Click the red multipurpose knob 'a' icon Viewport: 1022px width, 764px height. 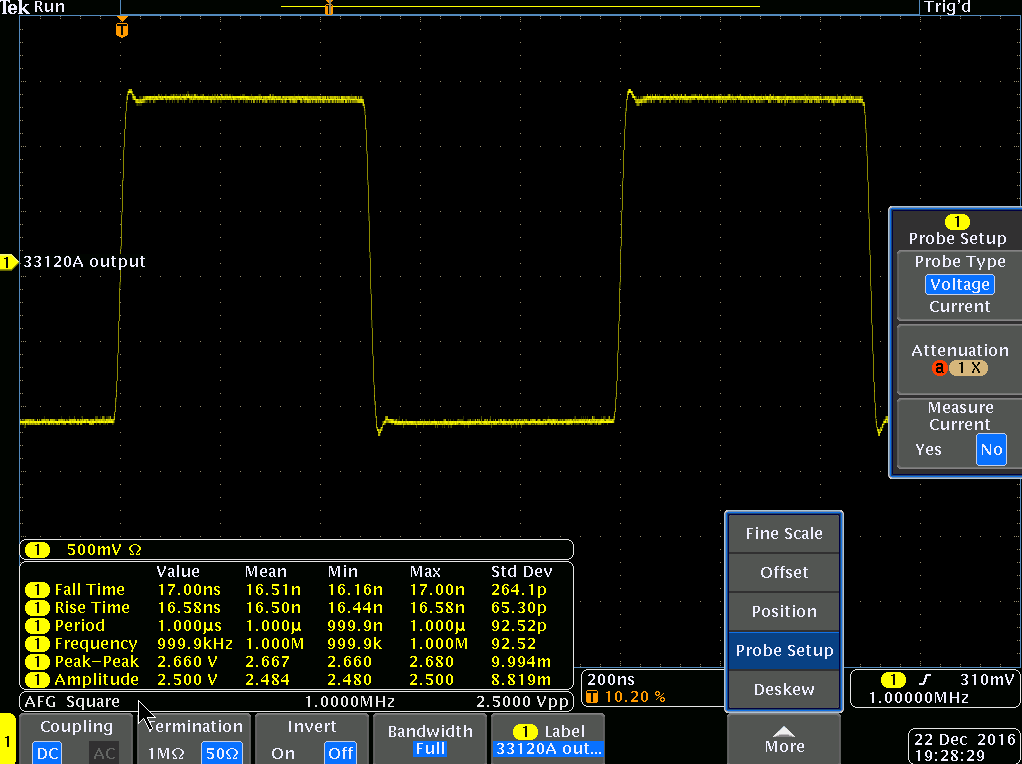tap(939, 368)
